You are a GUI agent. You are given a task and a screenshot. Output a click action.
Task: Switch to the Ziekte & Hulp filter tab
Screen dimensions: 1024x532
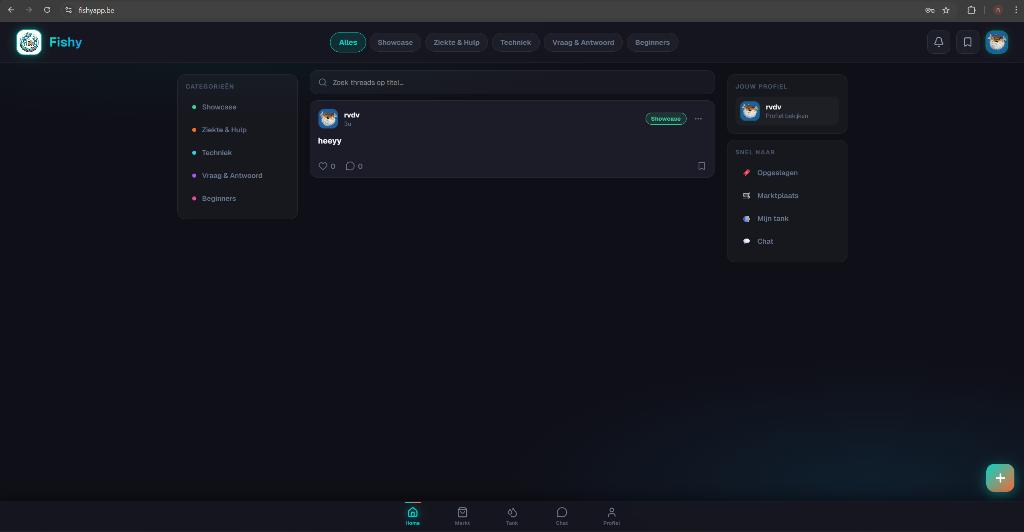coord(456,42)
